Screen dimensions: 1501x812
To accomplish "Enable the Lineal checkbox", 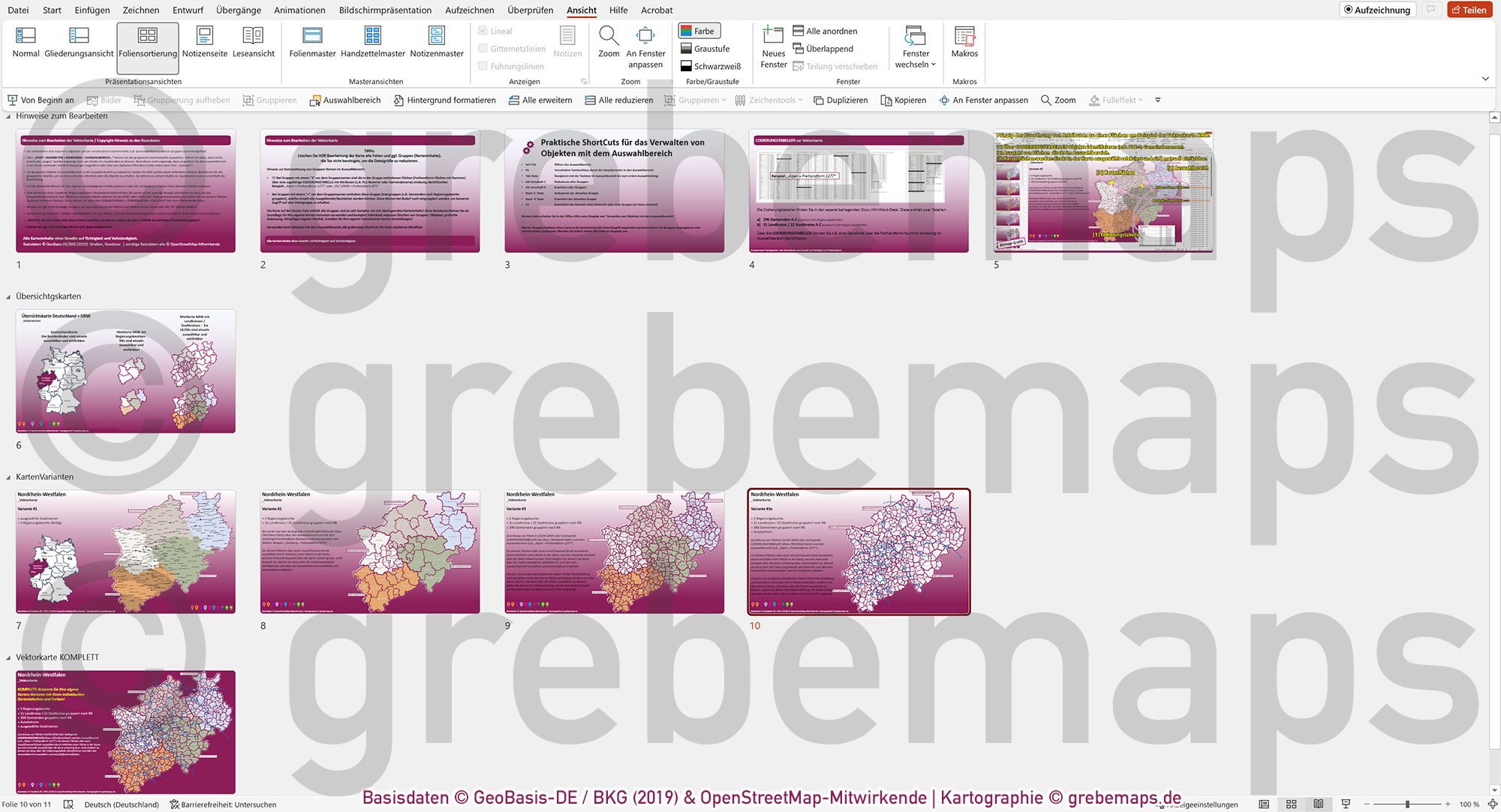I will (483, 30).
